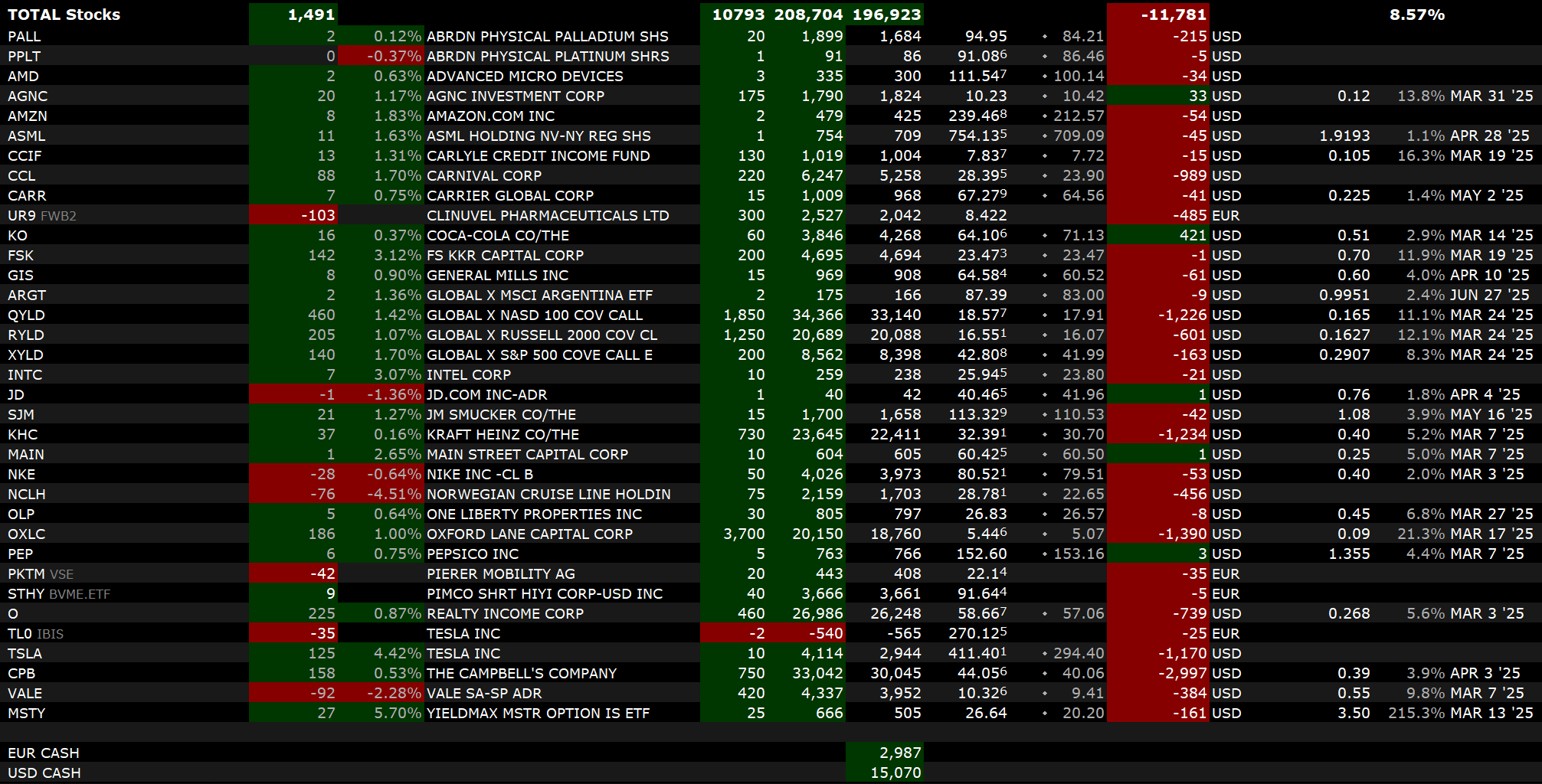Select INTEL CORP name
Image resolution: width=1542 pixels, height=784 pixels.
click(x=469, y=374)
